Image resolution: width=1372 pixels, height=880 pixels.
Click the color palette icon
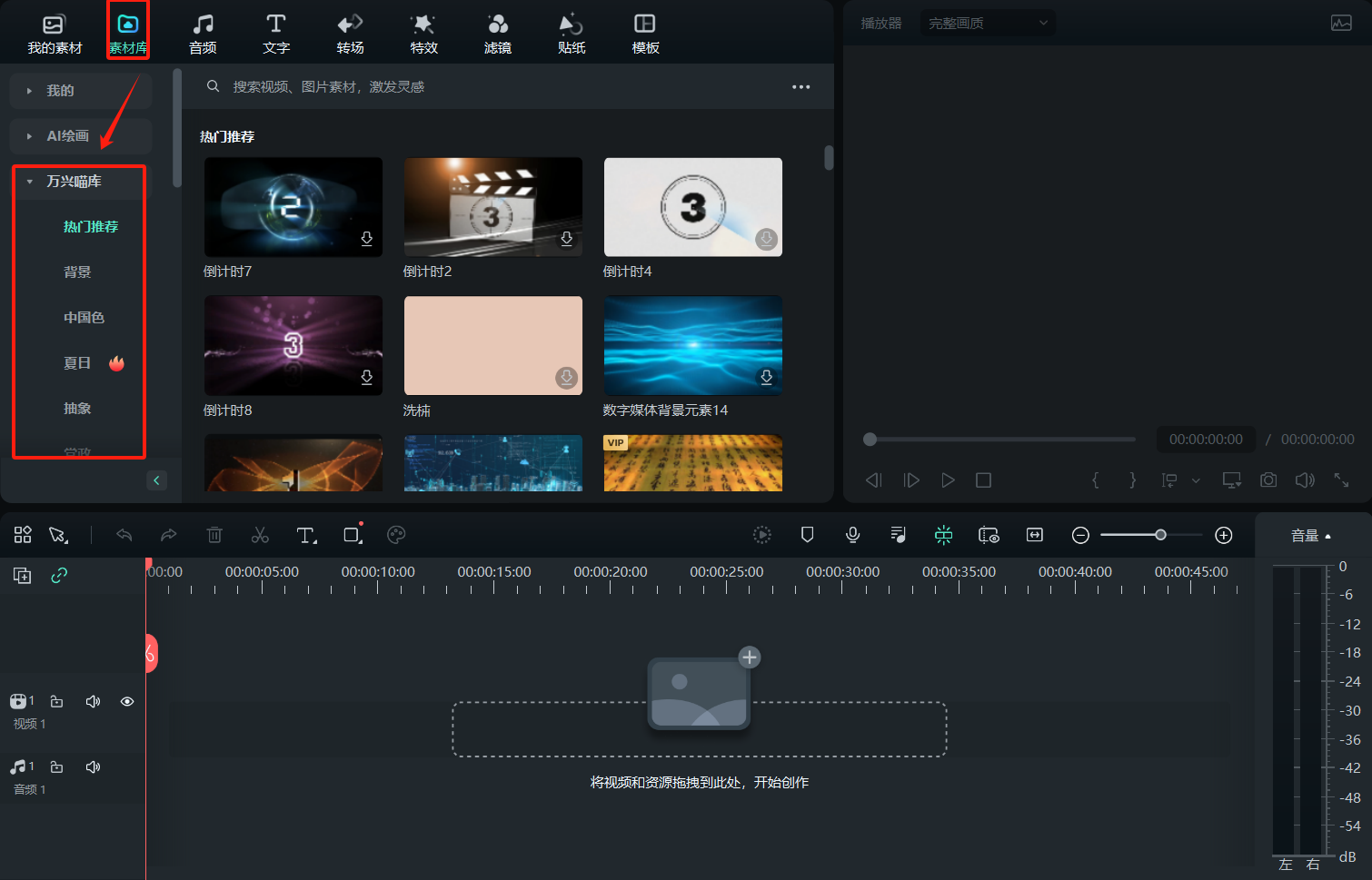[396, 535]
